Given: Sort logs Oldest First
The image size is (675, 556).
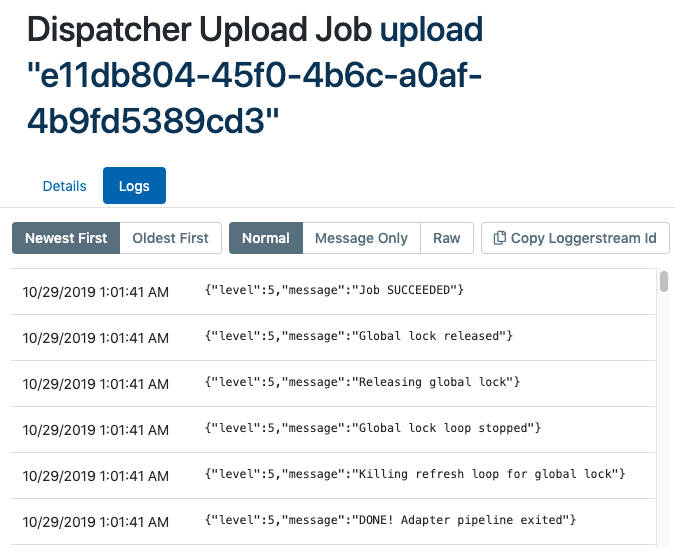Looking at the screenshot, I should [170, 238].
